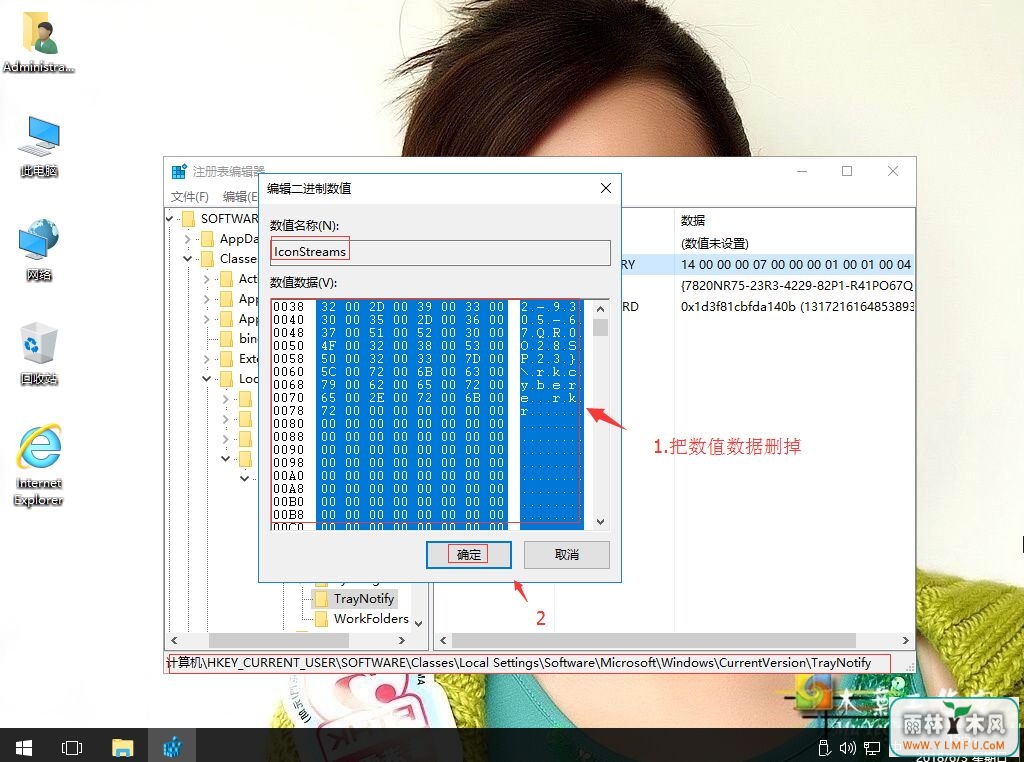Expand the Ext… tree node
Screen dimensions: 1024x762
tap(207, 359)
